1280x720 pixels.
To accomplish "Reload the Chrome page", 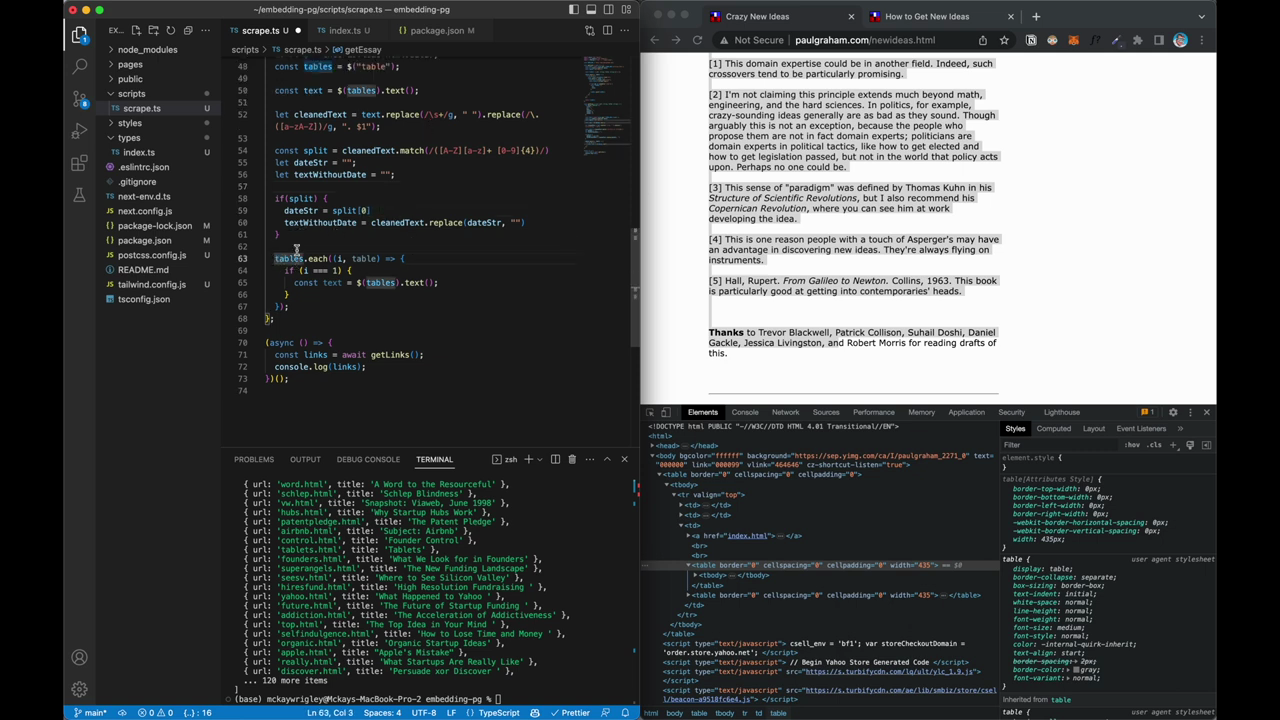I will (697, 40).
